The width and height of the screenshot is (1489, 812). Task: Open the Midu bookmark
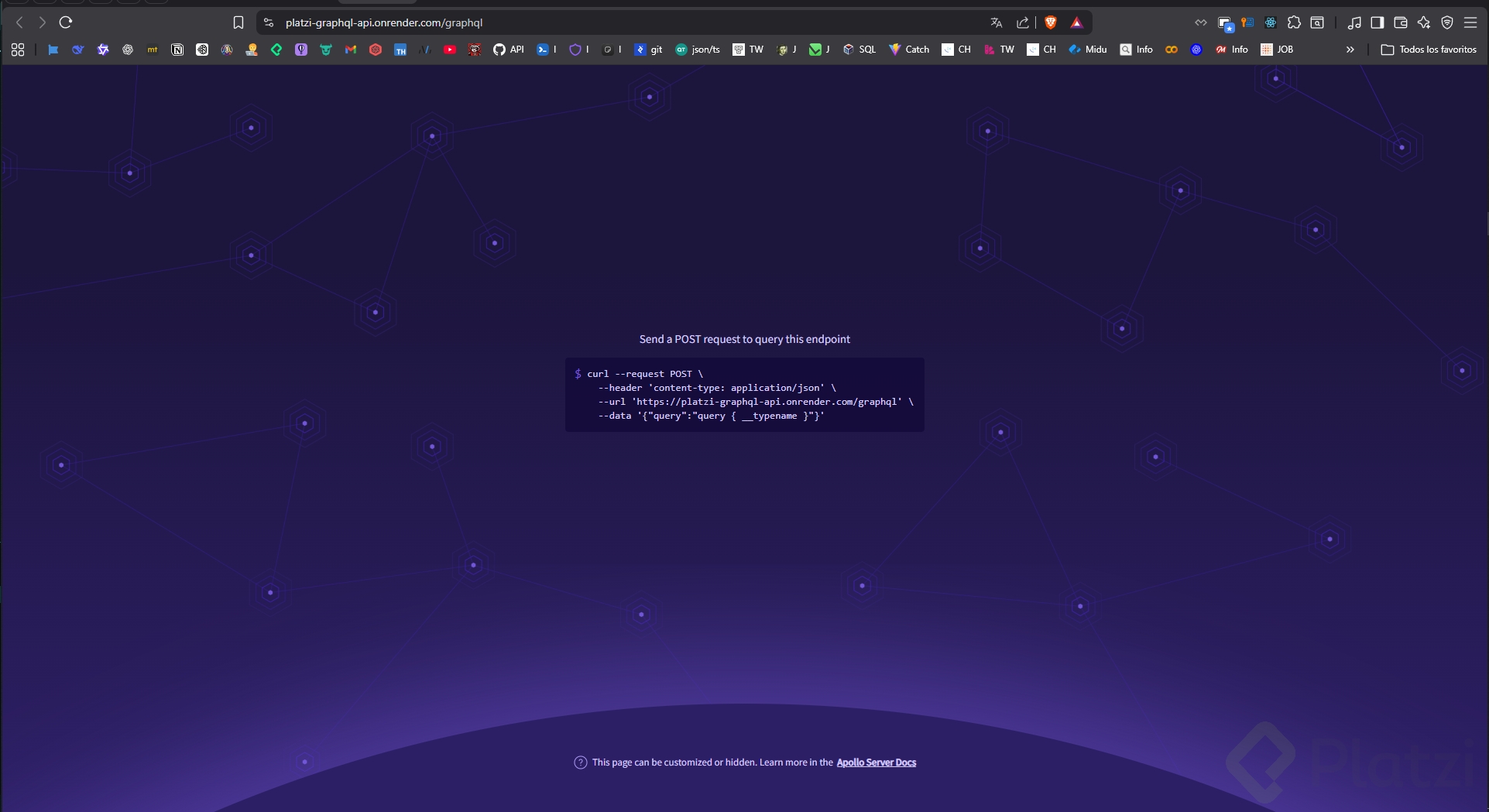coord(1088,50)
